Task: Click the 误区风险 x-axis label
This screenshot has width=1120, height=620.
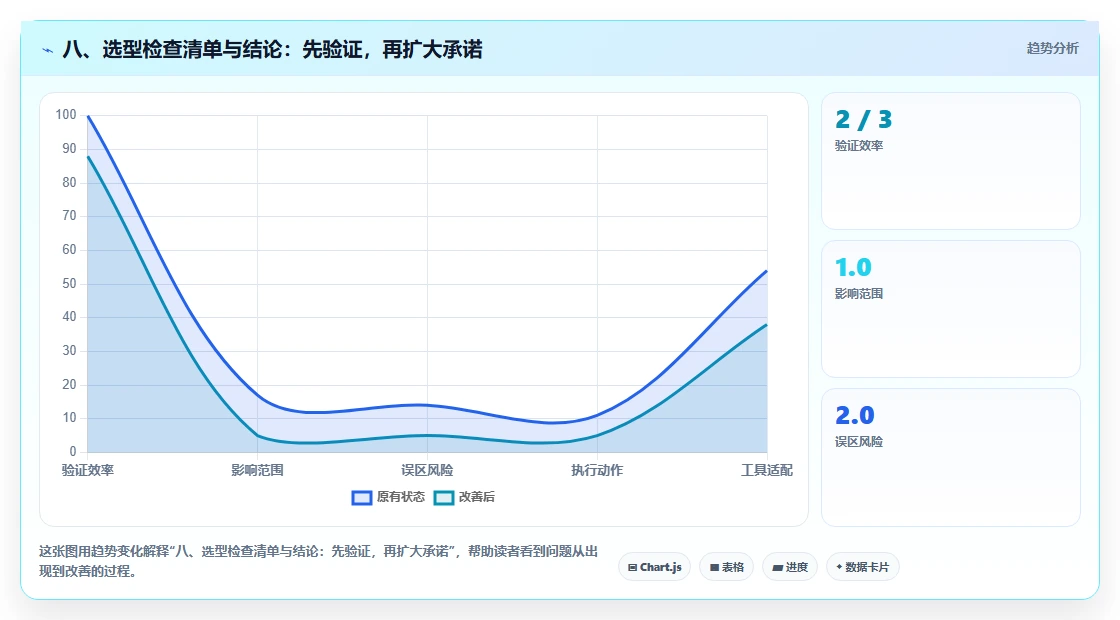Action: 427,470
